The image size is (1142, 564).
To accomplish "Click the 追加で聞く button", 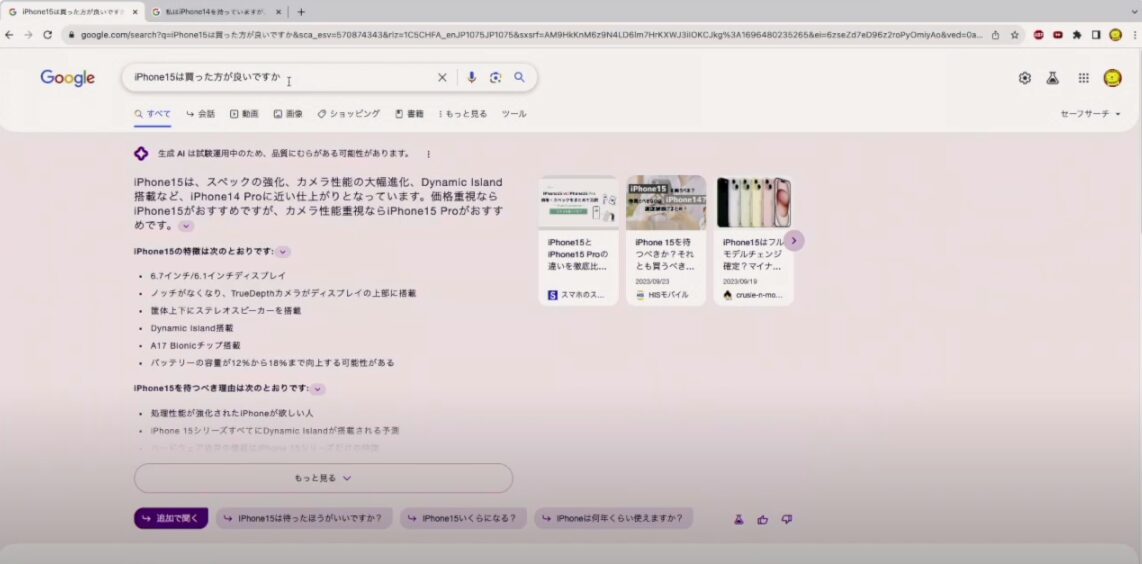I will click(171, 519).
